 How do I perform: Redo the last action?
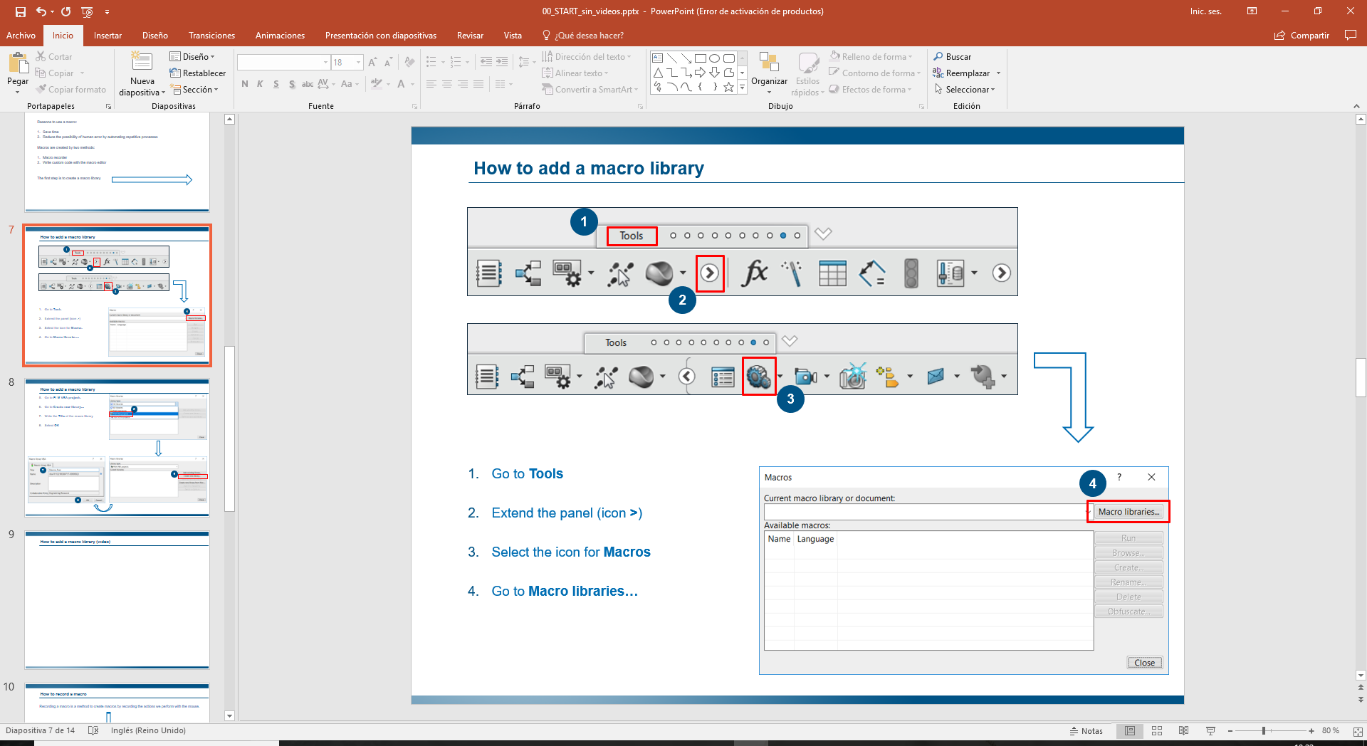[x=66, y=11]
